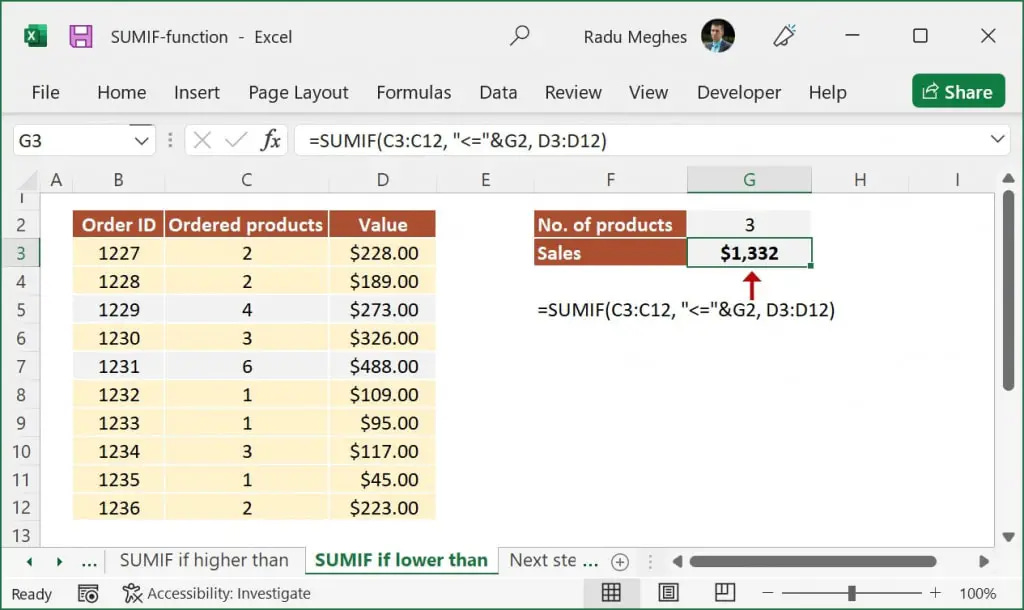This screenshot has width=1024, height=610.
Task: Select cell with Order ID 1231
Action: (x=118, y=366)
